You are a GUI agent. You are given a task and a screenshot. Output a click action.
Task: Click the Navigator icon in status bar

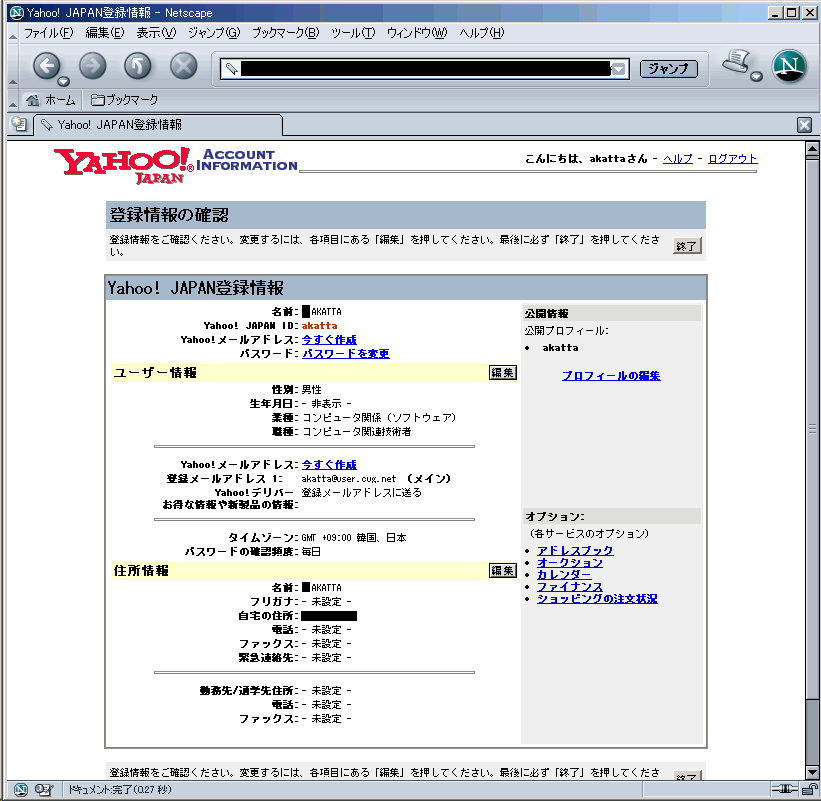tap(20, 789)
